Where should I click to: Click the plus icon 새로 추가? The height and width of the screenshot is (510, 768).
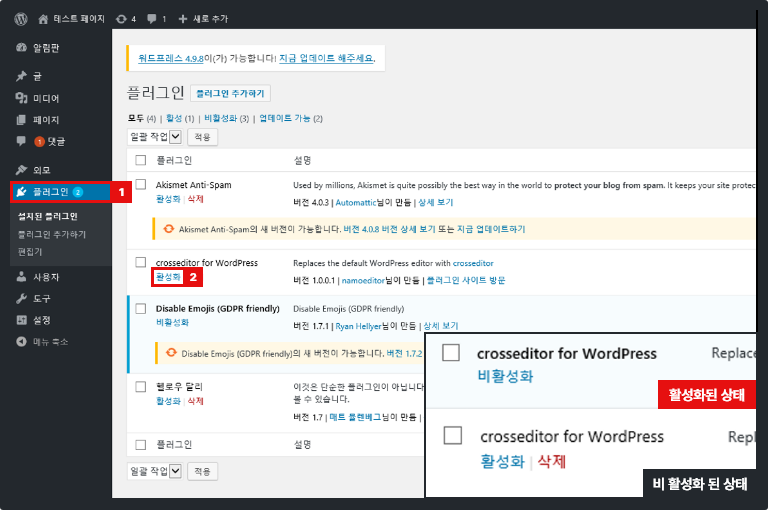(183, 19)
